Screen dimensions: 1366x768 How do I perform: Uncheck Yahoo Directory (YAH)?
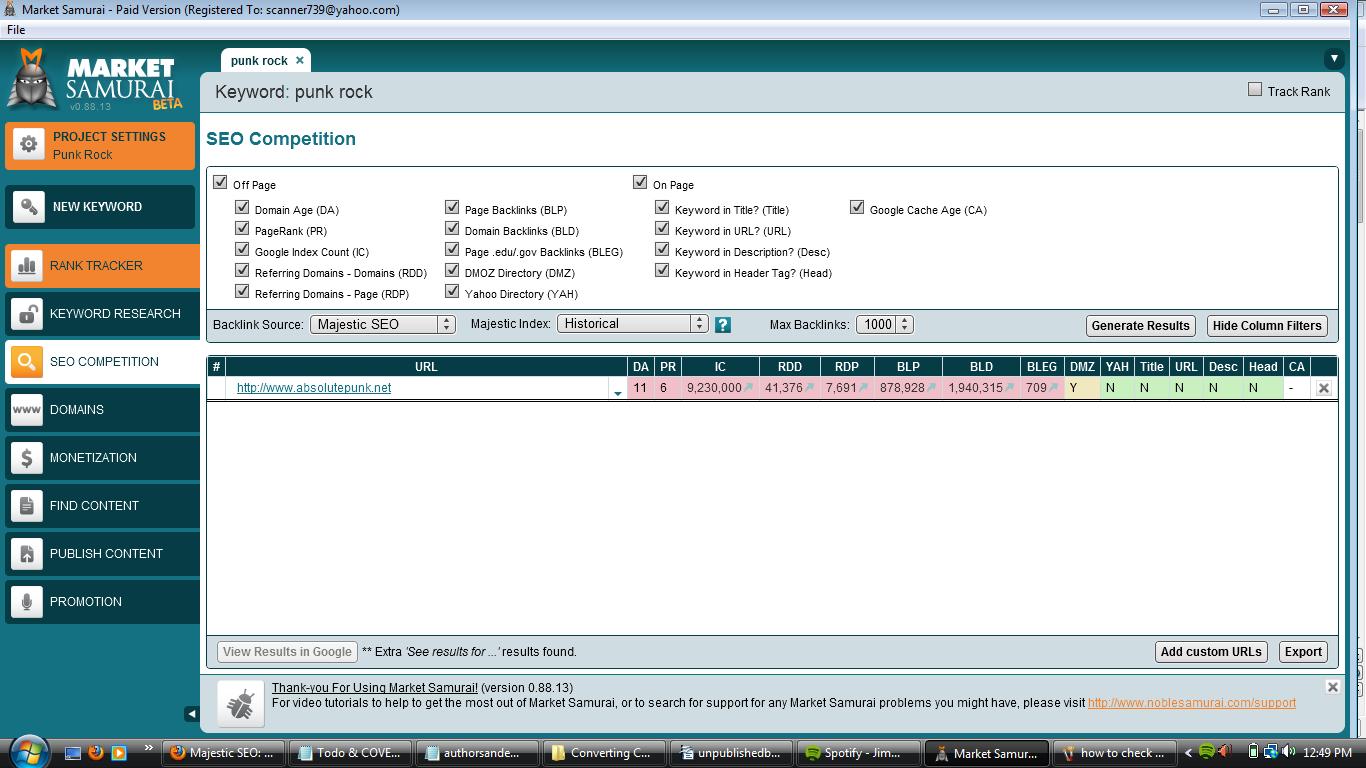pos(452,291)
